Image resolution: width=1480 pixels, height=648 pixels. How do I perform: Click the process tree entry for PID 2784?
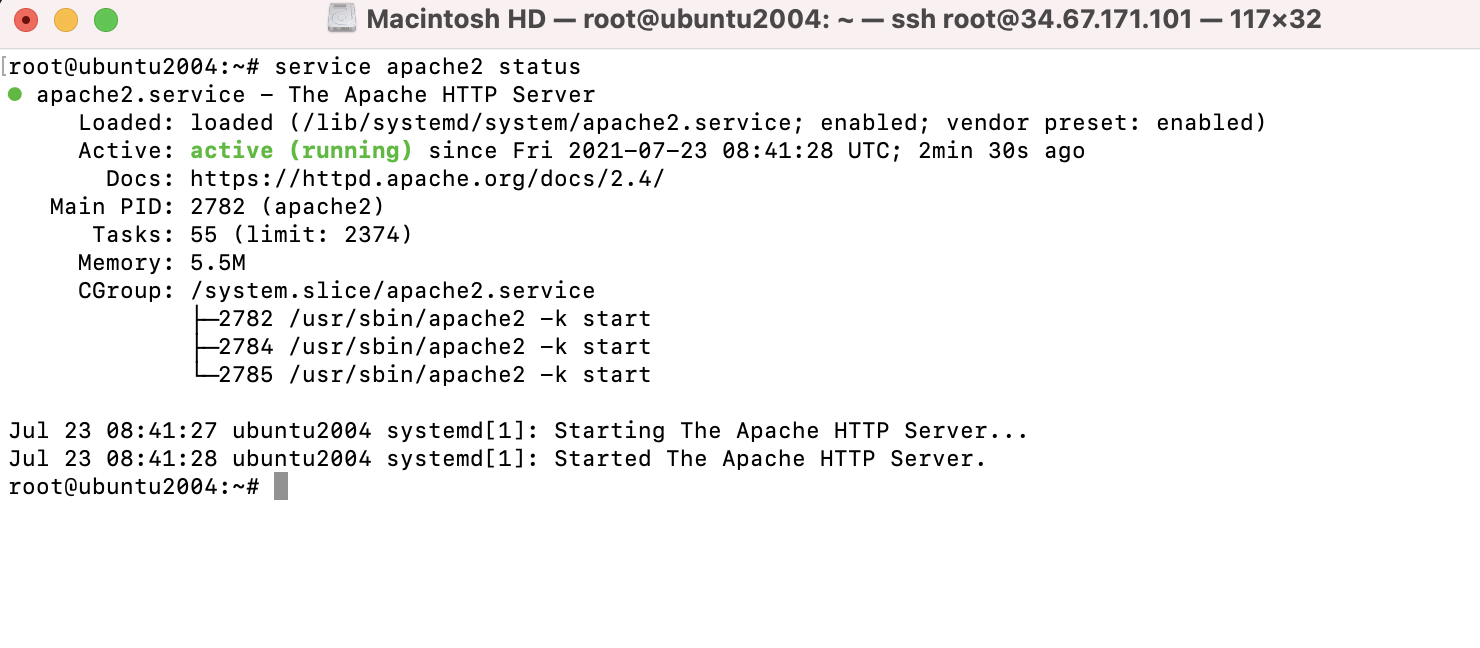(420, 347)
